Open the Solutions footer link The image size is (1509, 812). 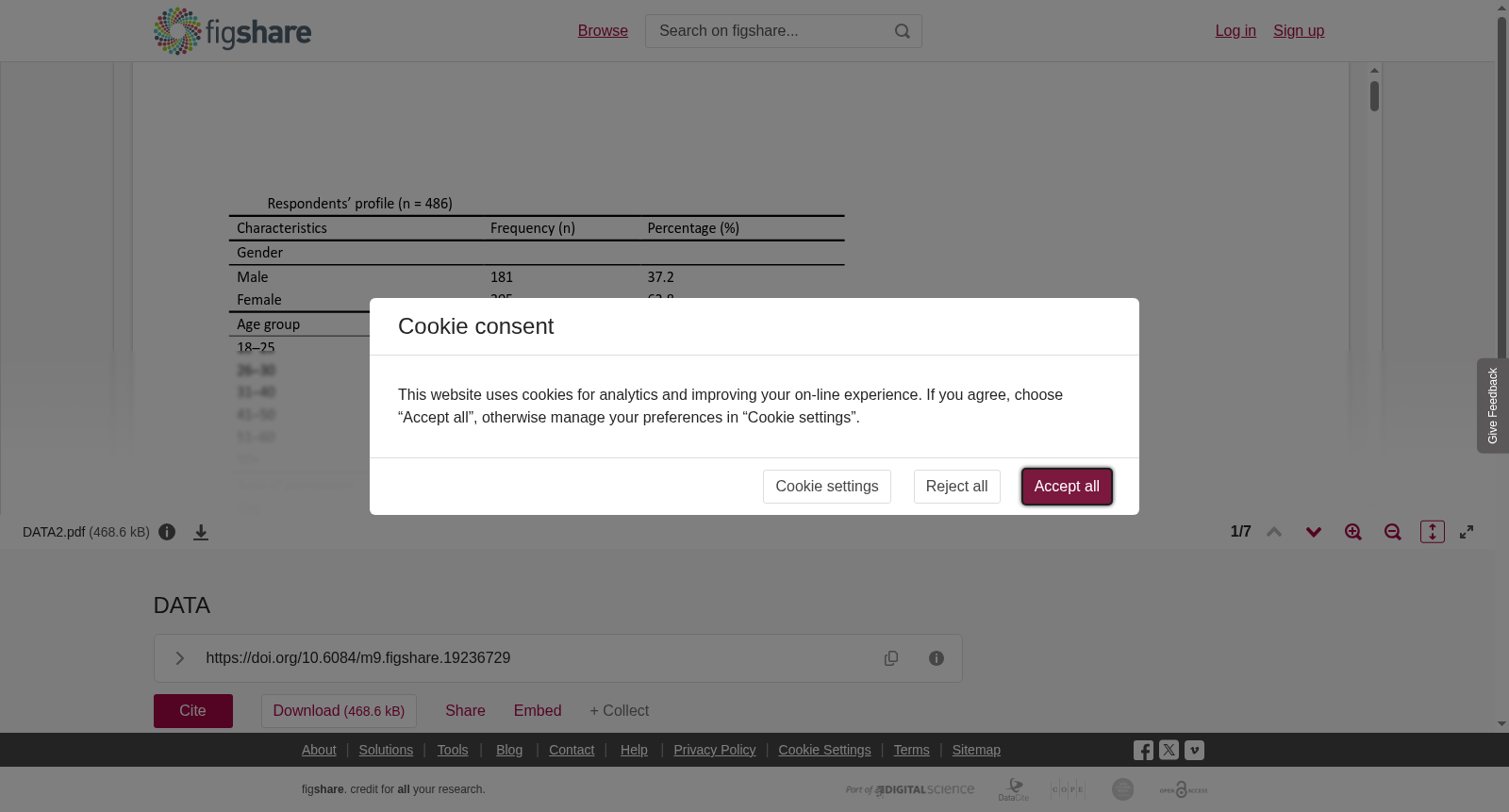[386, 750]
